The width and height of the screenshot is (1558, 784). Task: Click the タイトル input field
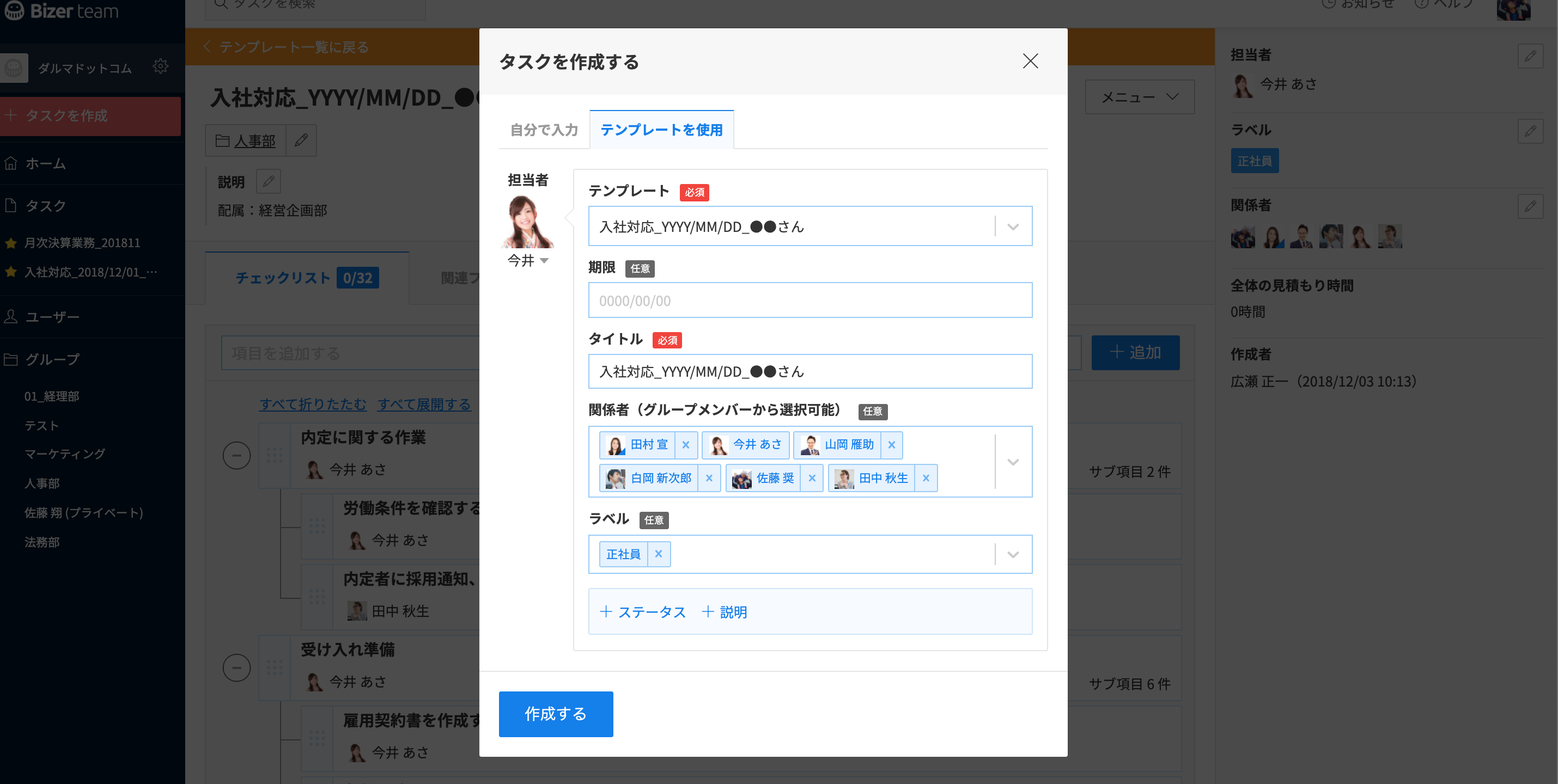810,371
